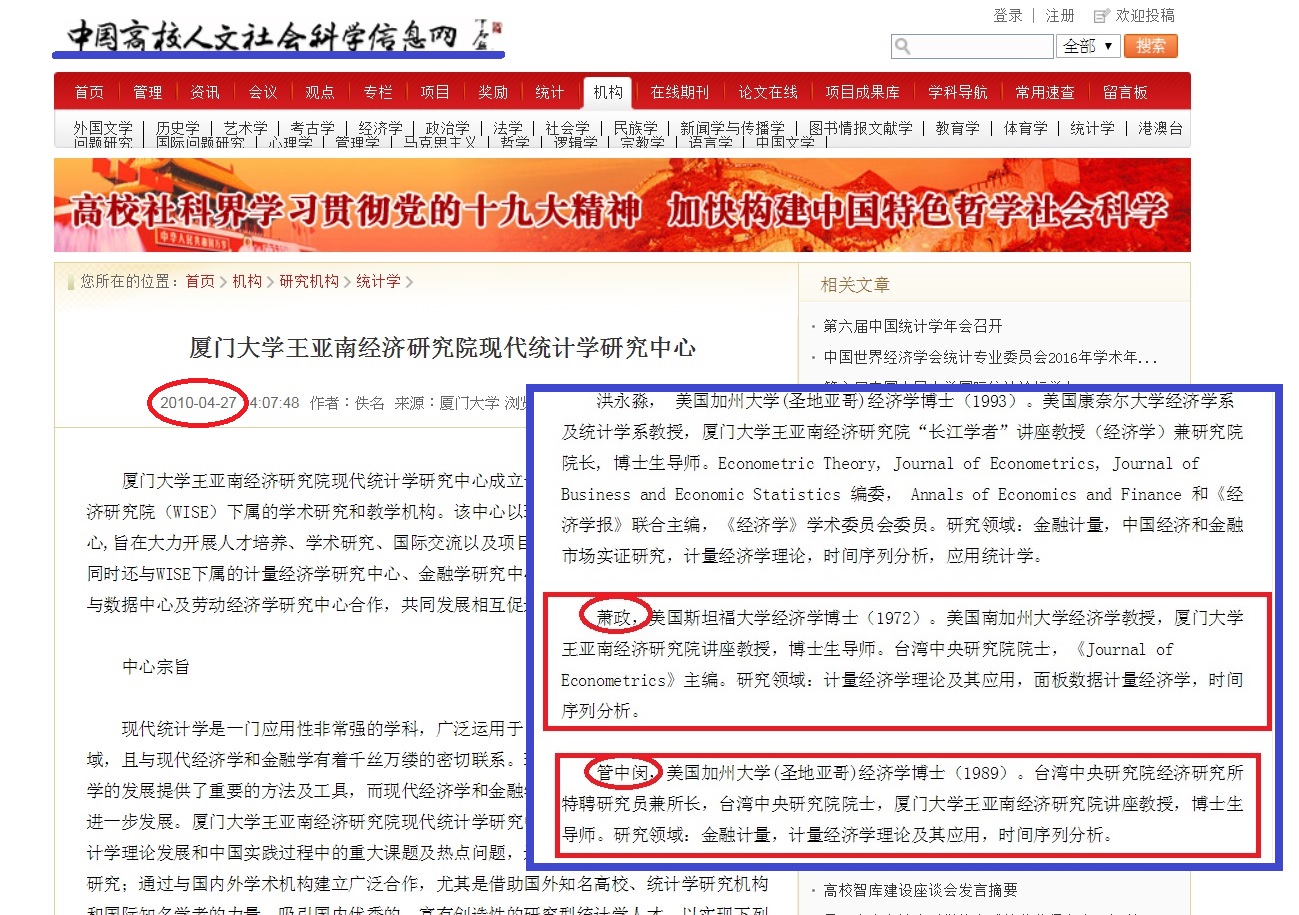Viewport: 1299px width, 915px height.
Task: Open the 专栏 navigation tab
Action: coord(378,92)
